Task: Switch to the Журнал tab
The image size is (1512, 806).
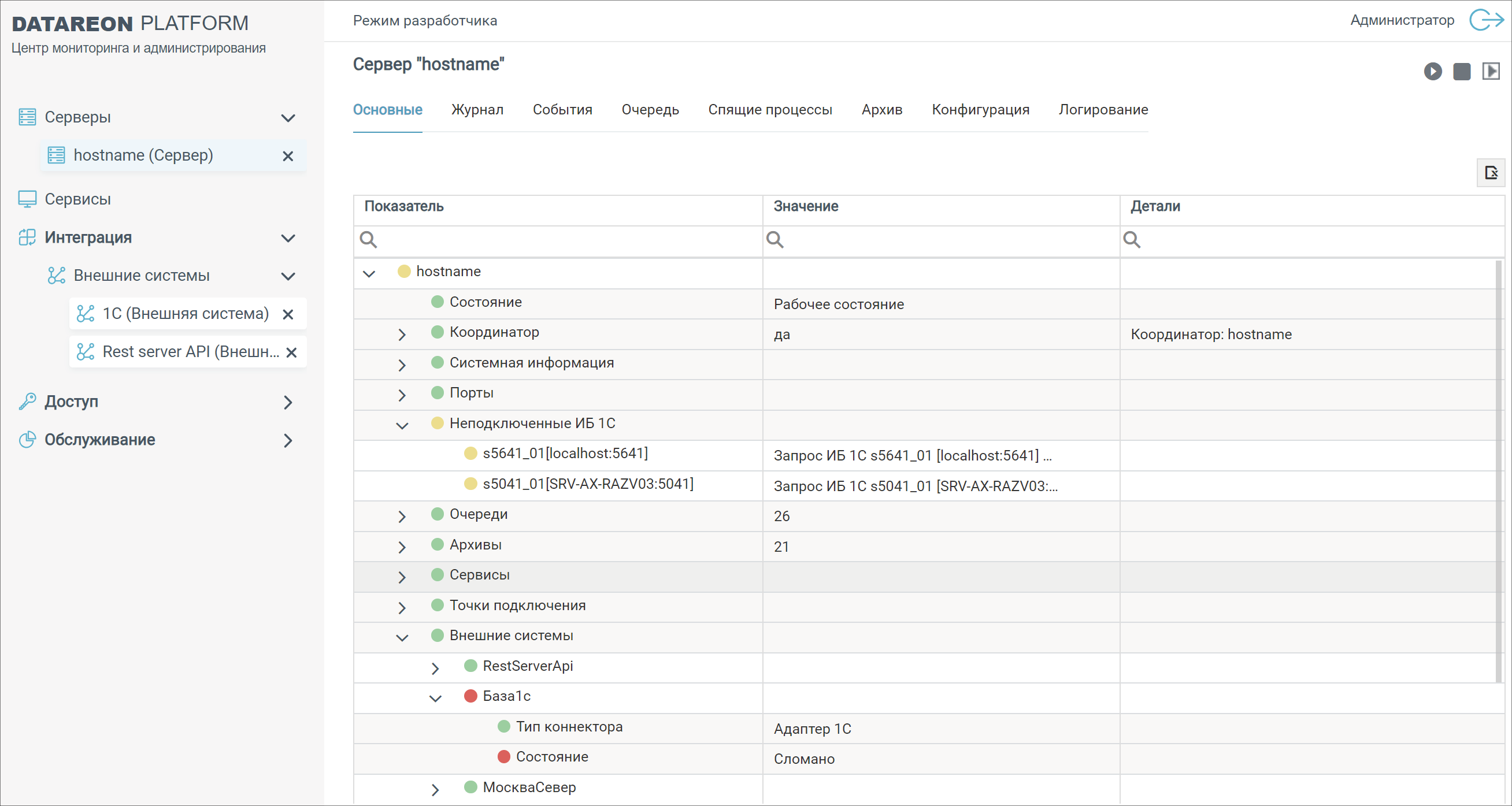Action: coord(477,110)
